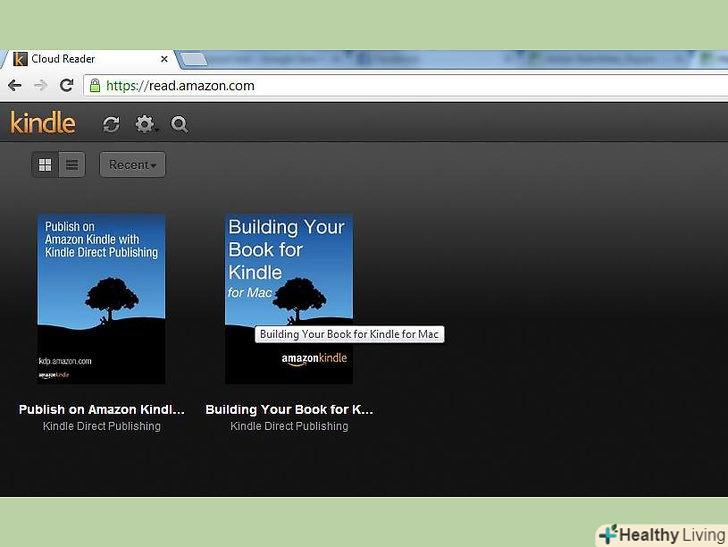This screenshot has width=728, height=547.
Task: Sync library with the refresh arrows icon
Action: (111, 124)
